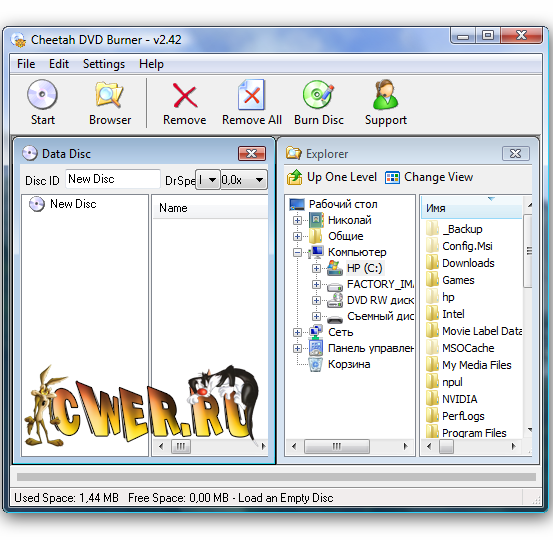Select the Movie Label Data folder
This screenshot has height=540, width=554.
point(482,331)
